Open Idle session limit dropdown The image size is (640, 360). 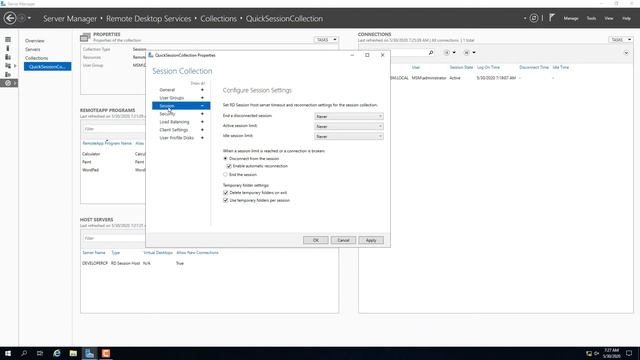(349, 136)
